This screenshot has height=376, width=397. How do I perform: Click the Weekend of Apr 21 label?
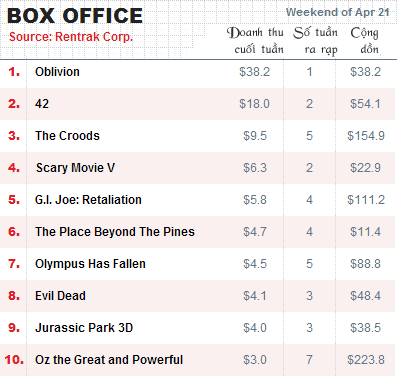point(337,12)
